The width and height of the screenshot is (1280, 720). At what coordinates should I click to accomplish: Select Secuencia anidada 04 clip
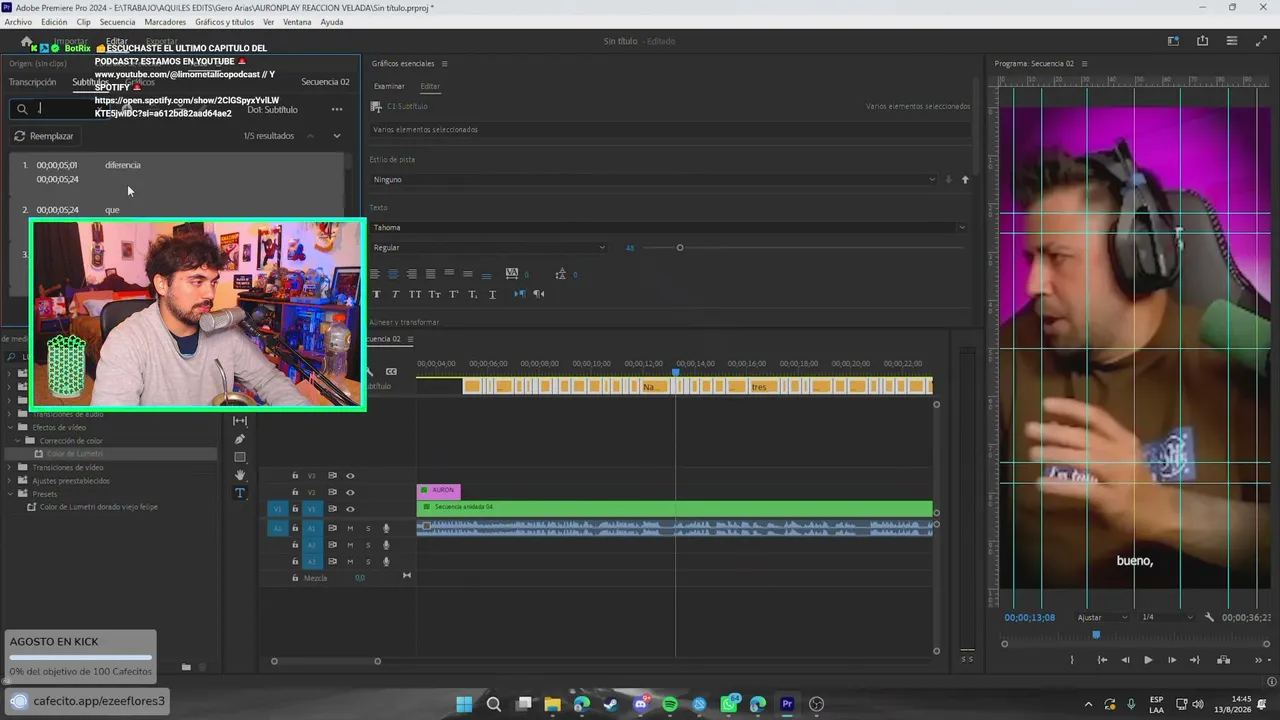click(x=674, y=509)
